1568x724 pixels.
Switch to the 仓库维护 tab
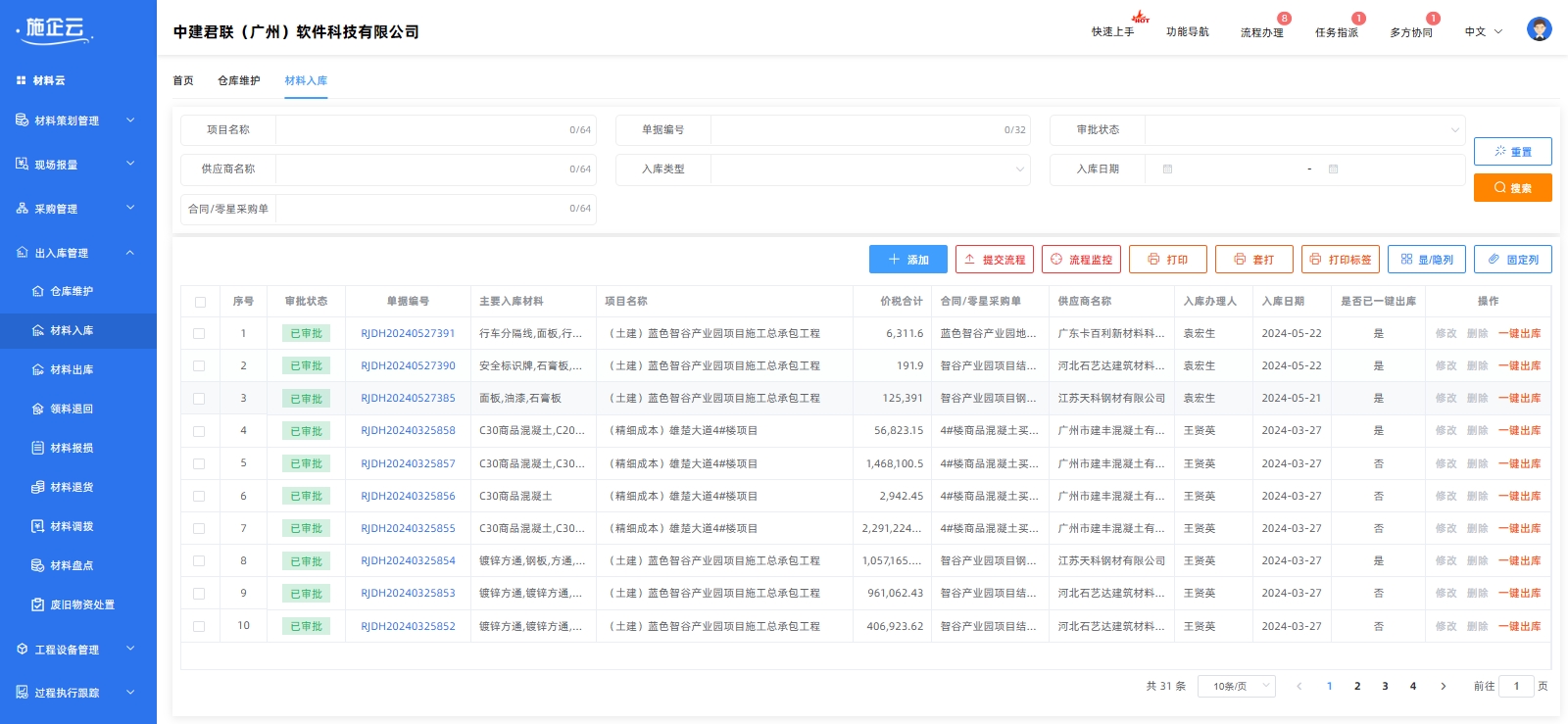coord(238,80)
